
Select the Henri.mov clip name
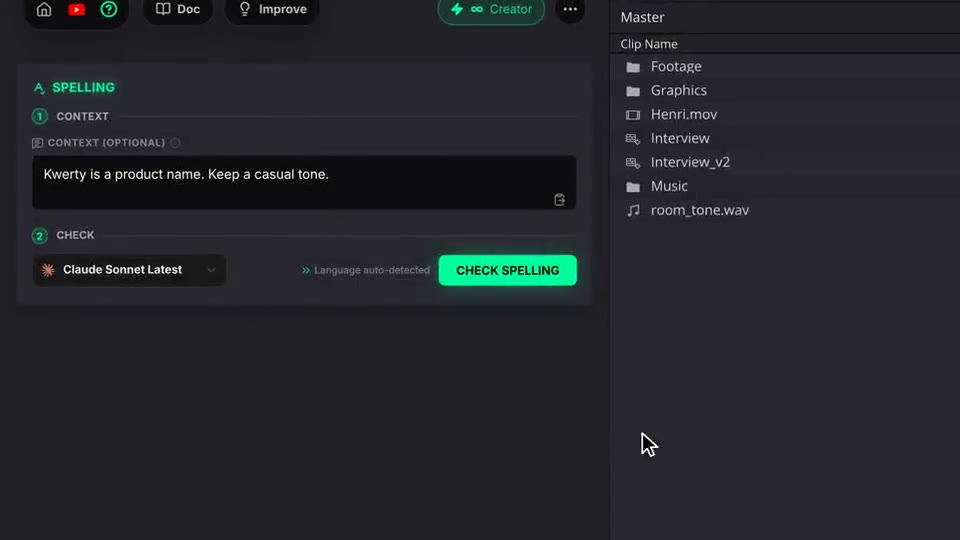[684, 114]
